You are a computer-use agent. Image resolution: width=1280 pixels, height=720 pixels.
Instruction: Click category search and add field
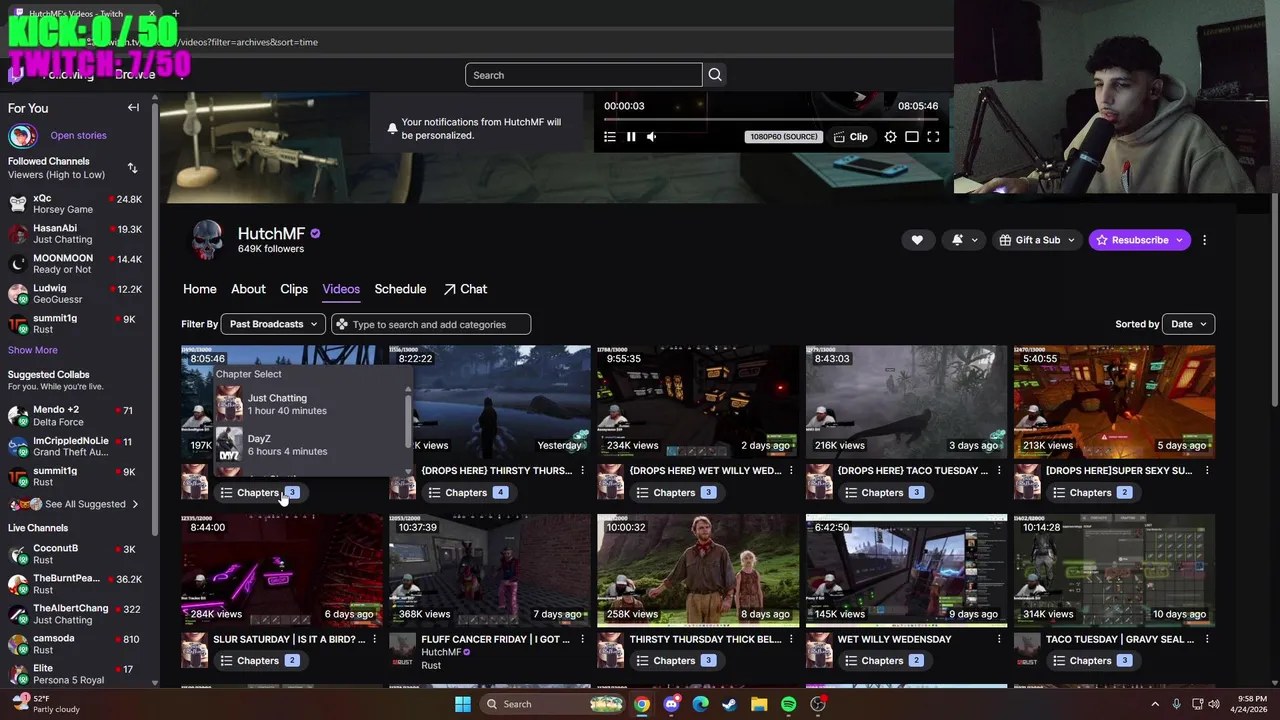pyautogui.click(x=431, y=324)
